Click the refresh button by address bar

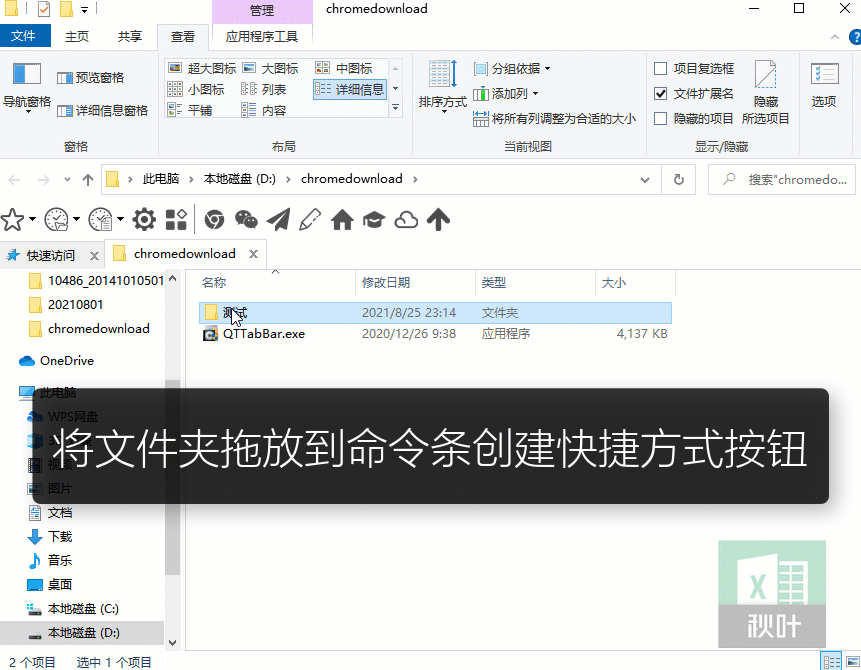click(x=679, y=180)
